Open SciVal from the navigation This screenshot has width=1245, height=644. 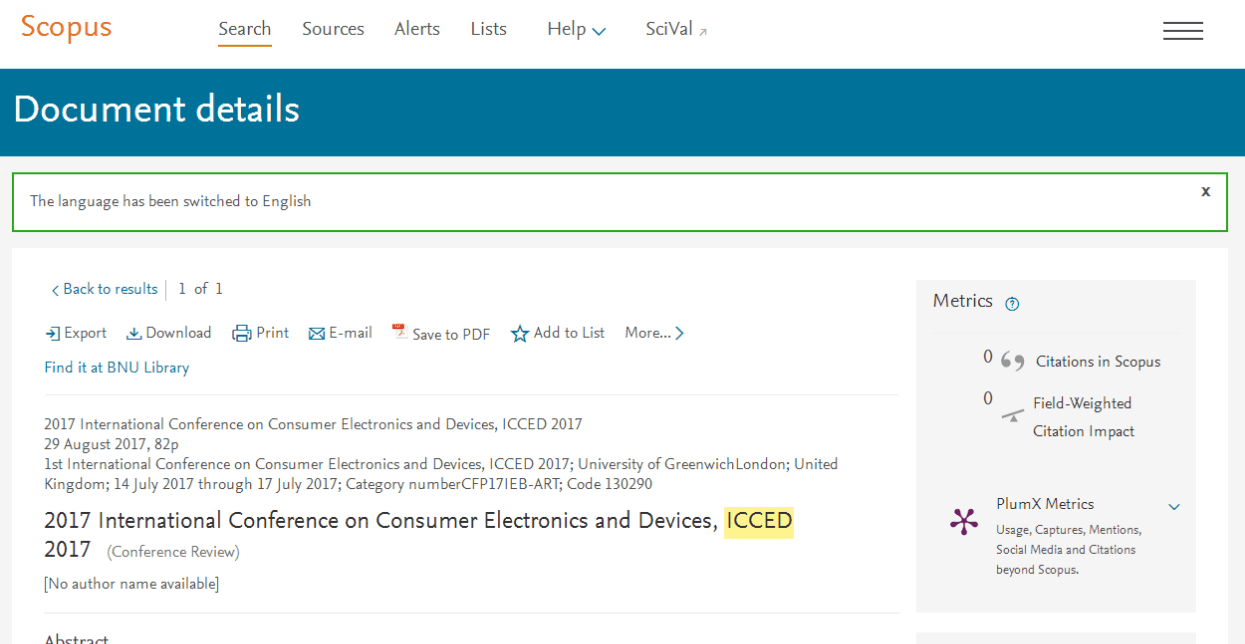tap(669, 30)
